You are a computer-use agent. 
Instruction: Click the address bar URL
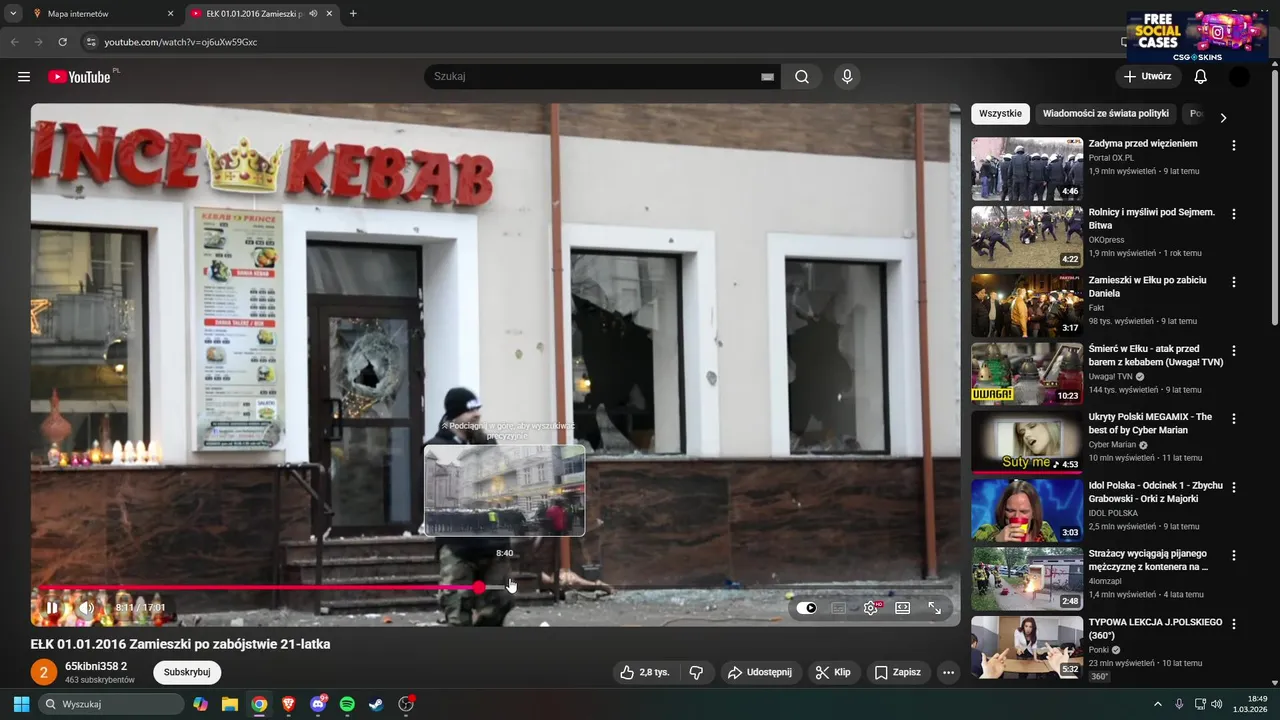click(181, 42)
